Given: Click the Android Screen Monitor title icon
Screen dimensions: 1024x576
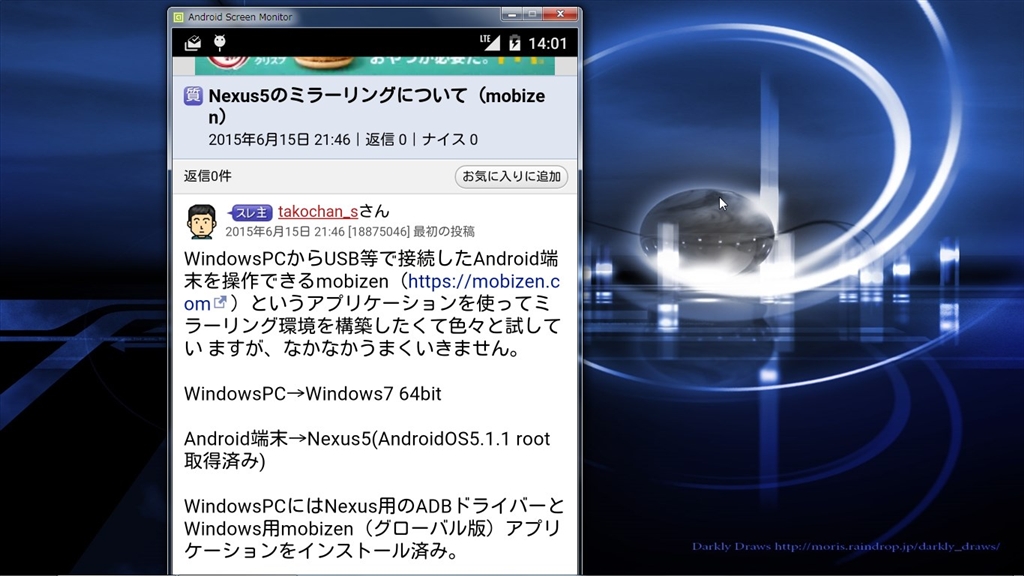Looking at the screenshot, I should [x=179, y=17].
